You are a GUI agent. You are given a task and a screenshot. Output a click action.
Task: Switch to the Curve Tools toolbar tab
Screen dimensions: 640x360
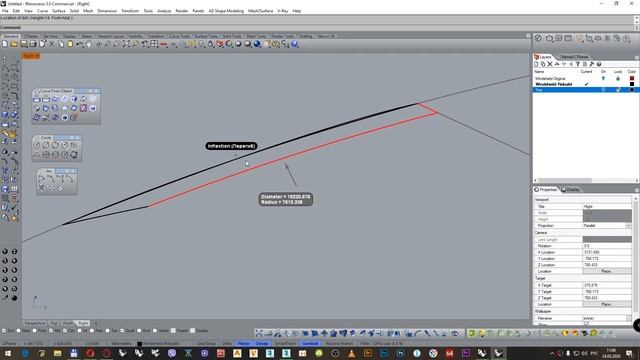point(180,36)
